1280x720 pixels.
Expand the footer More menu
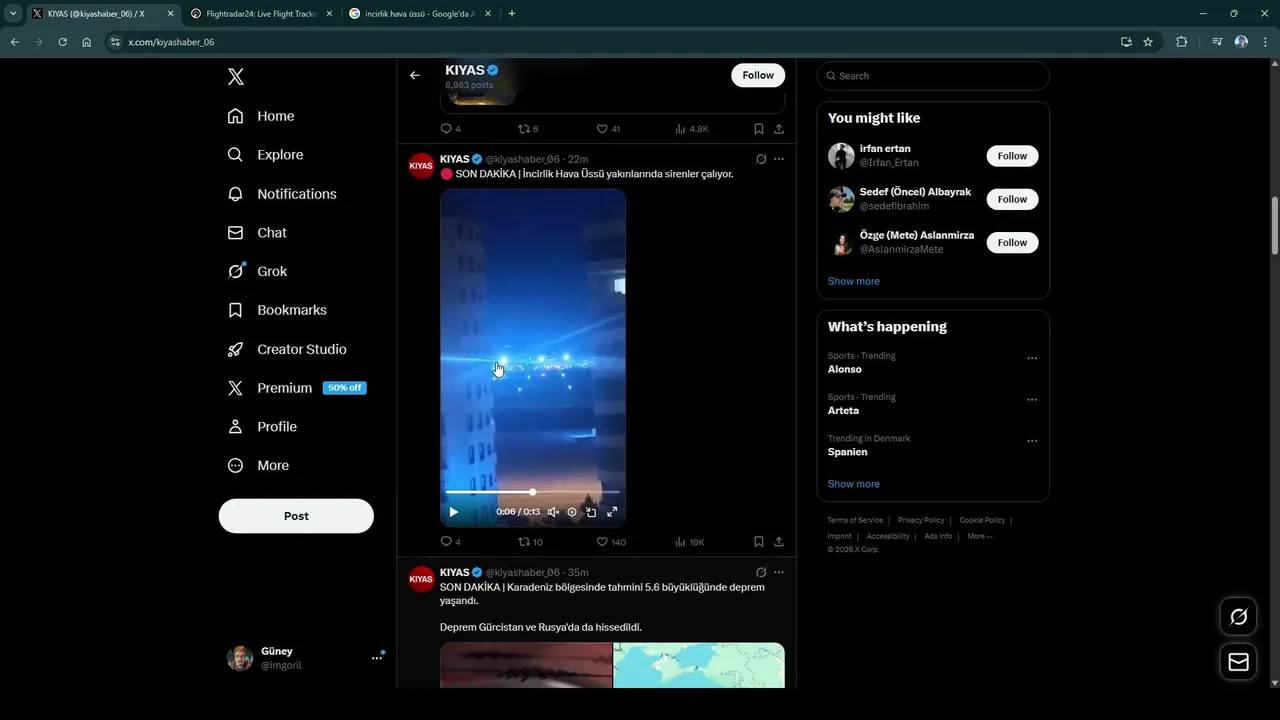[980, 536]
